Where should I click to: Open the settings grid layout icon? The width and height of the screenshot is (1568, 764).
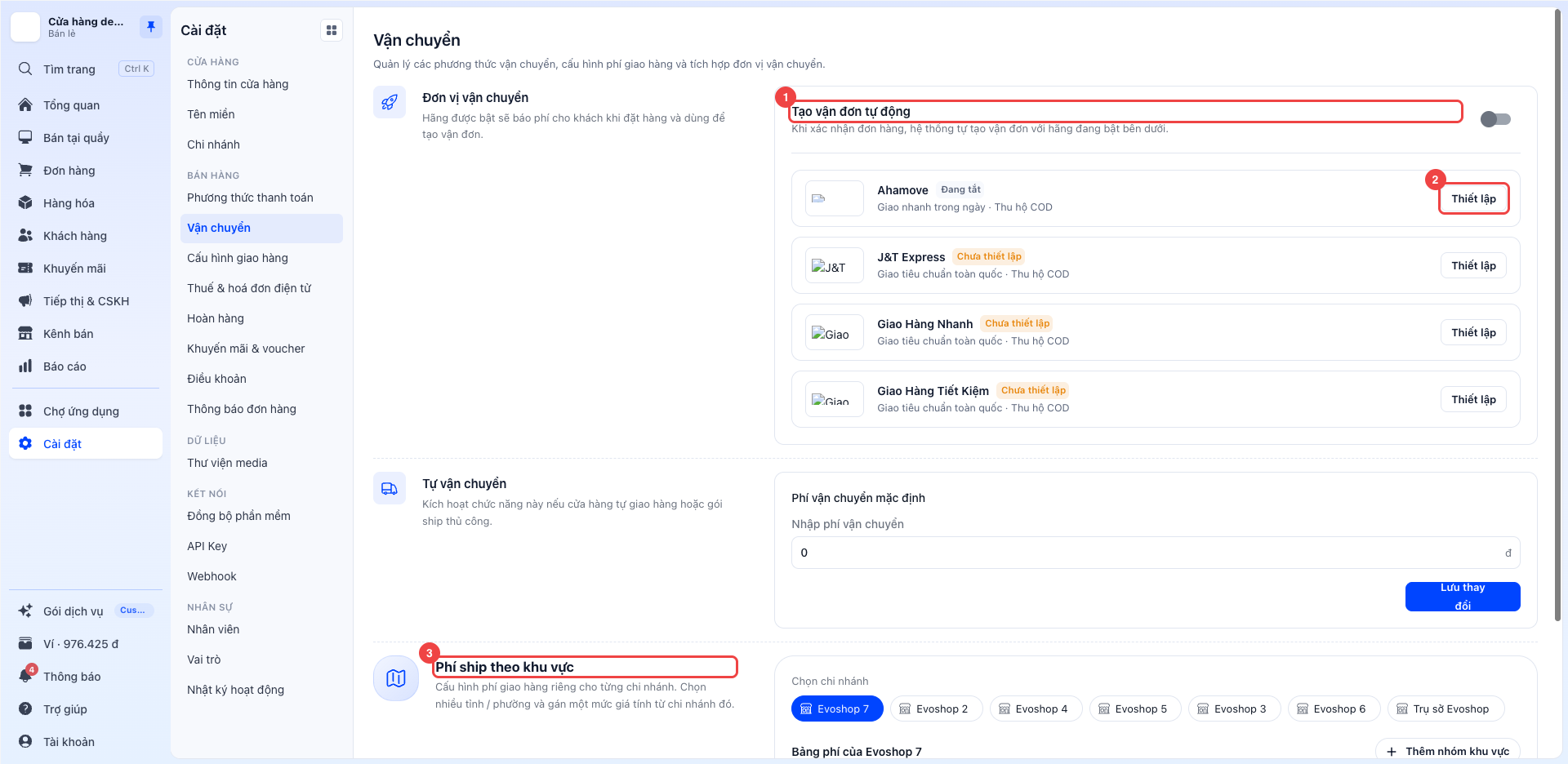pyautogui.click(x=332, y=30)
